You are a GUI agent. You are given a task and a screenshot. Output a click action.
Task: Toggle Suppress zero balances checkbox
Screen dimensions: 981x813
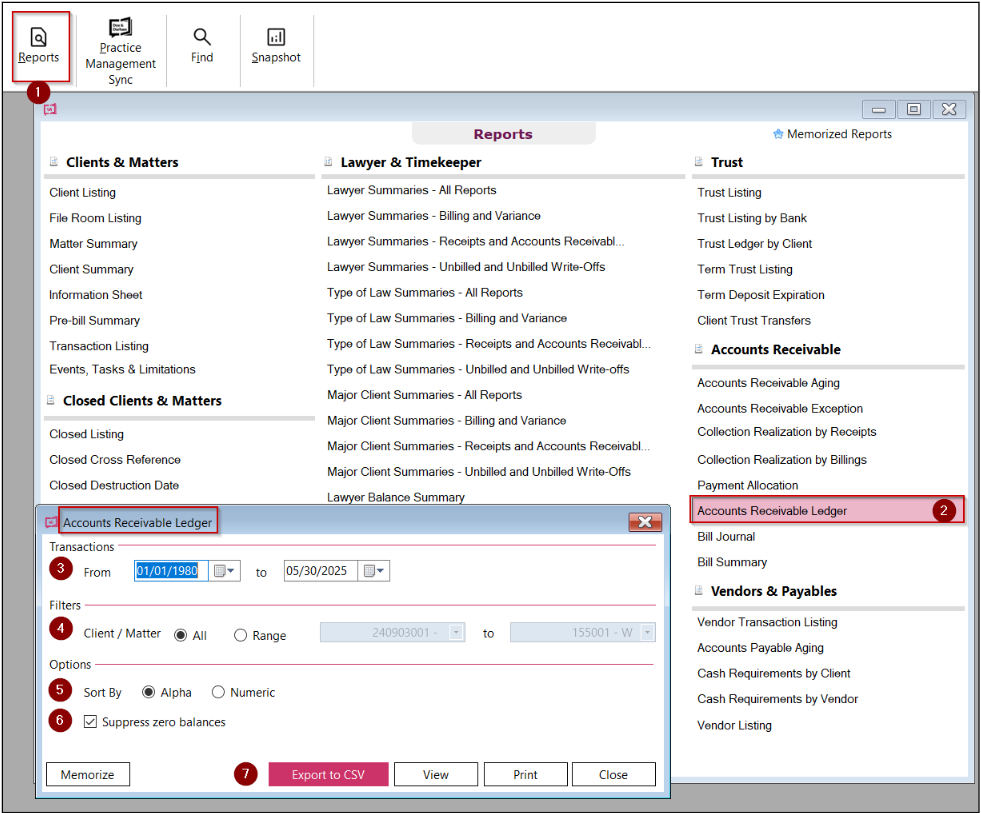[91, 722]
